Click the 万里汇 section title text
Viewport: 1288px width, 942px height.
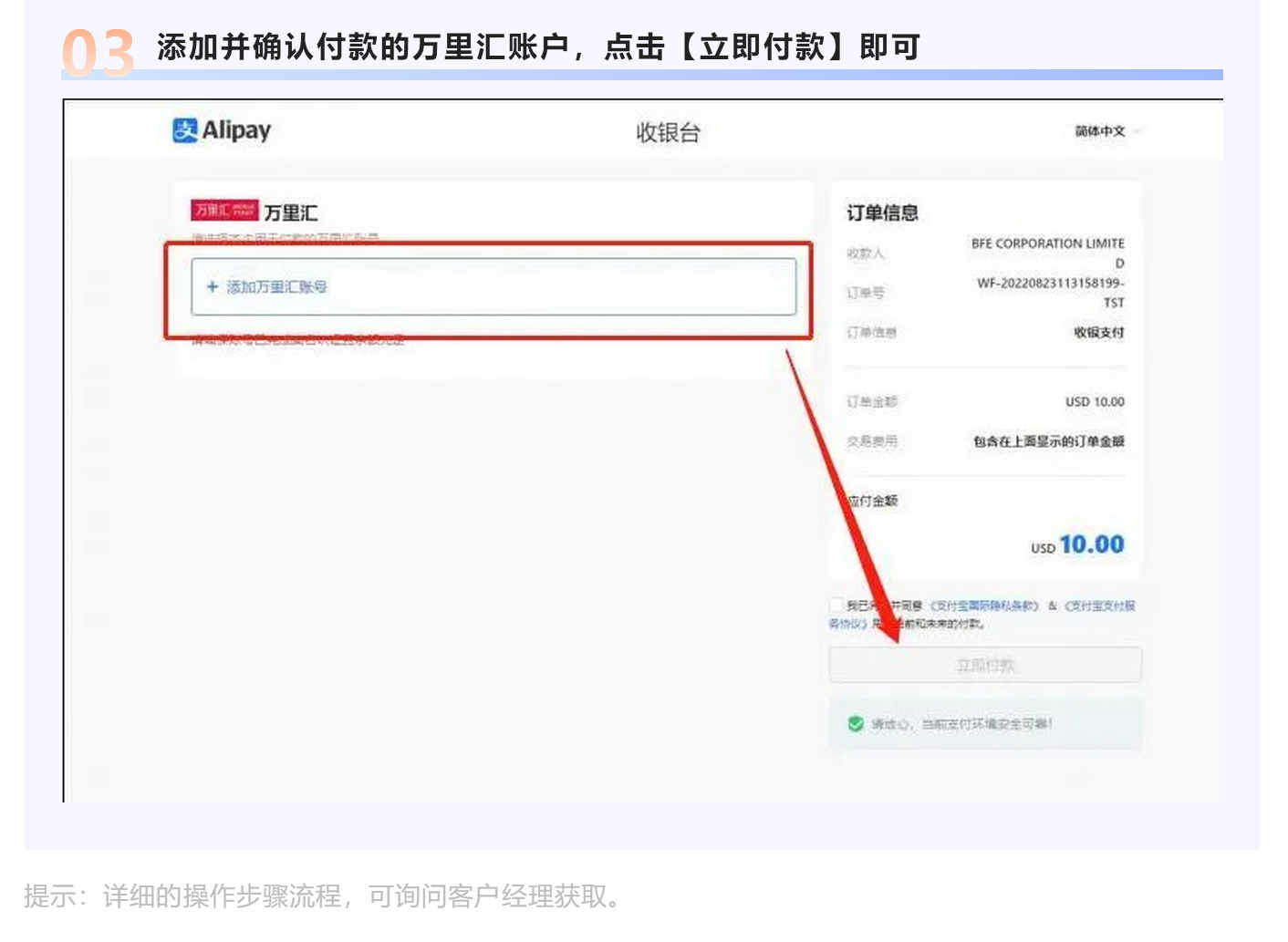(x=291, y=212)
